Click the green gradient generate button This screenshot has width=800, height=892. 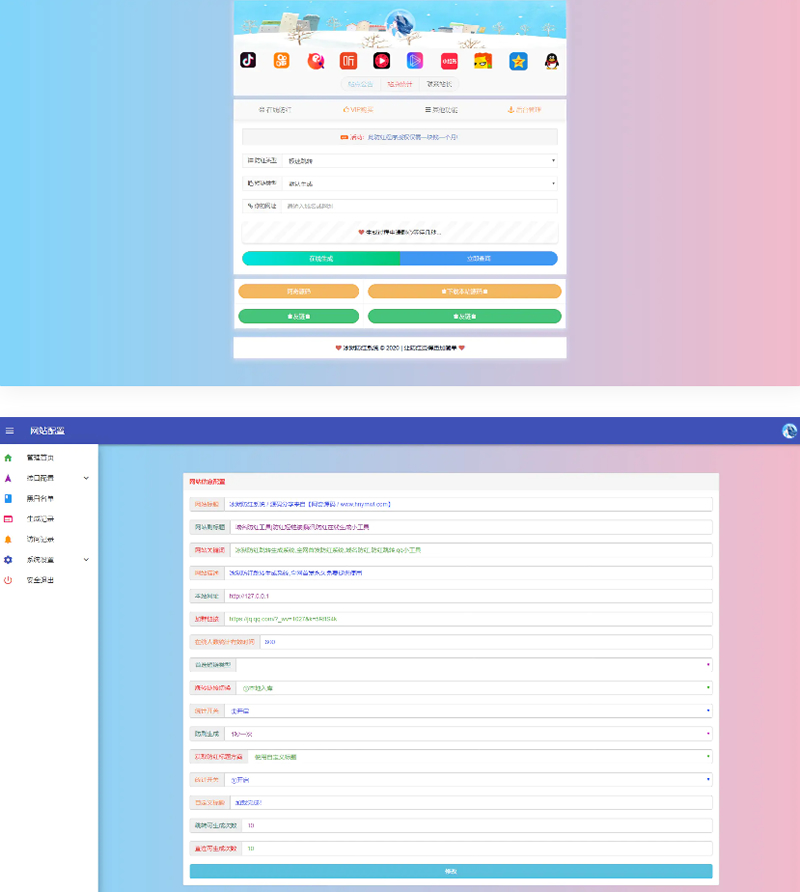pyautogui.click(x=320, y=258)
